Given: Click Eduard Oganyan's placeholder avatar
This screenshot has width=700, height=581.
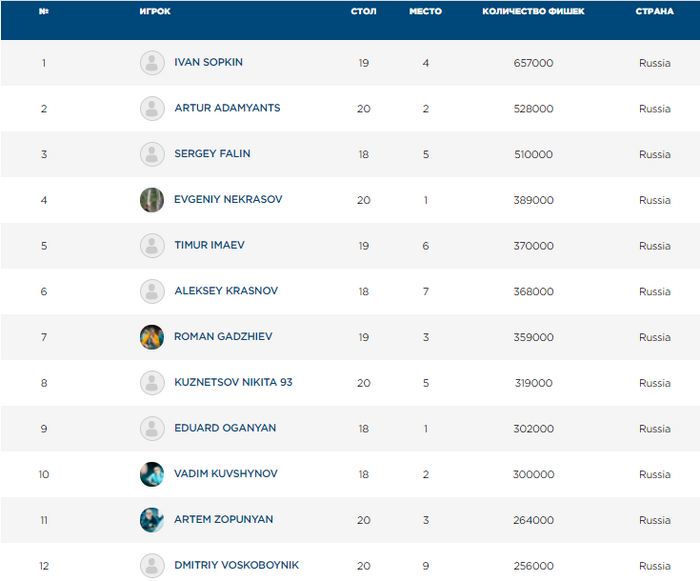Looking at the screenshot, I should 152,428.
